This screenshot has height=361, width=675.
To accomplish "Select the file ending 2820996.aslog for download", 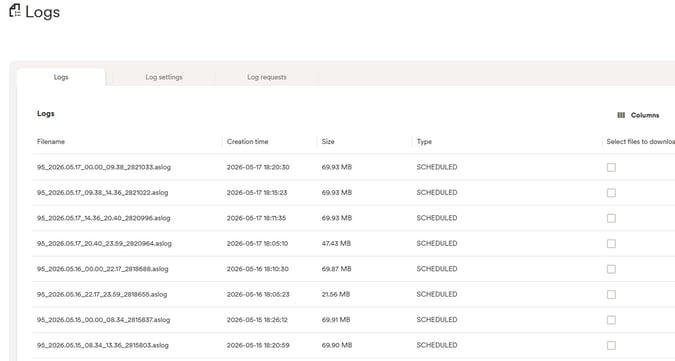I will pyautogui.click(x=611, y=218).
